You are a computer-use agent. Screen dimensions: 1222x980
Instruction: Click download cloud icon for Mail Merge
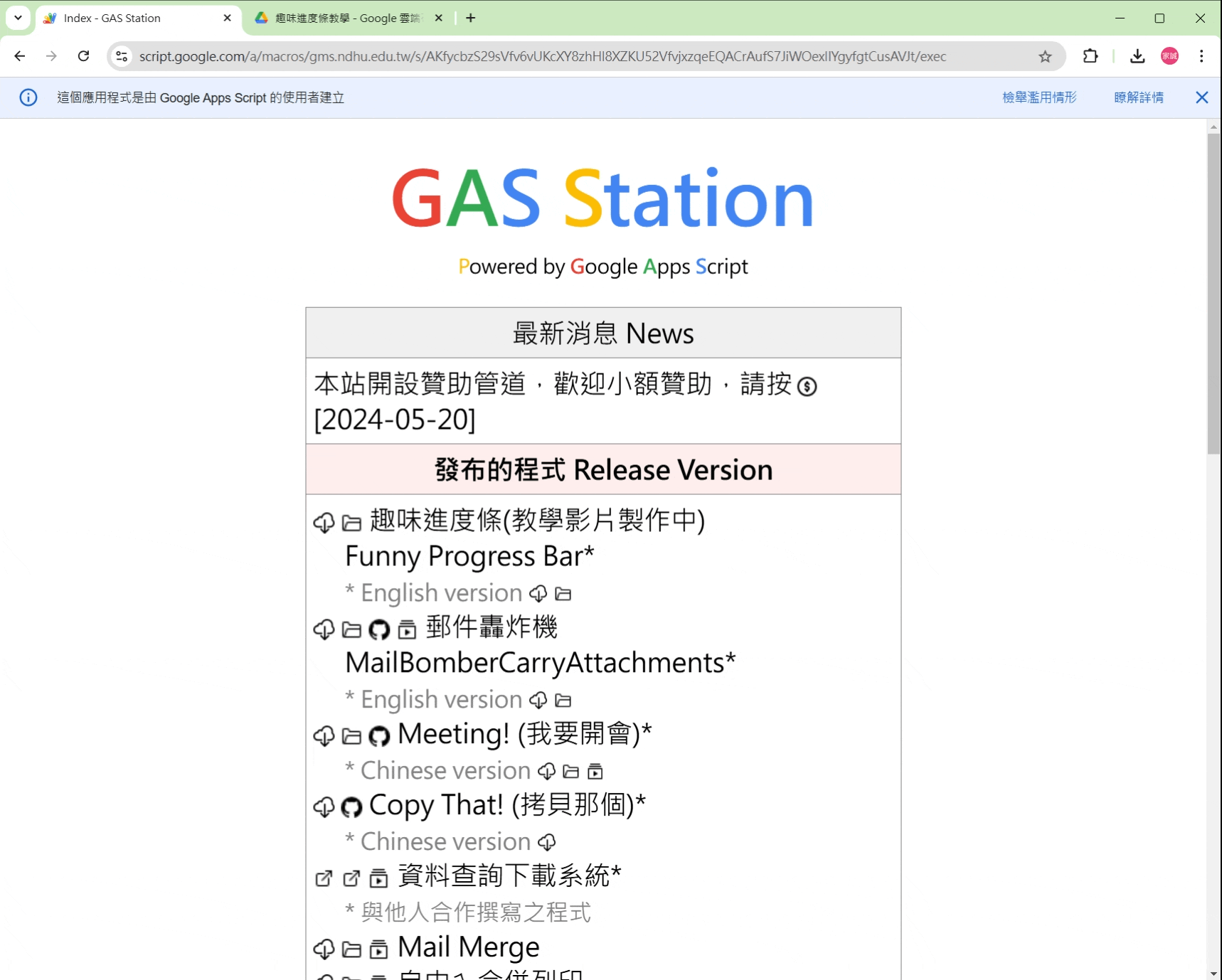pyautogui.click(x=324, y=949)
